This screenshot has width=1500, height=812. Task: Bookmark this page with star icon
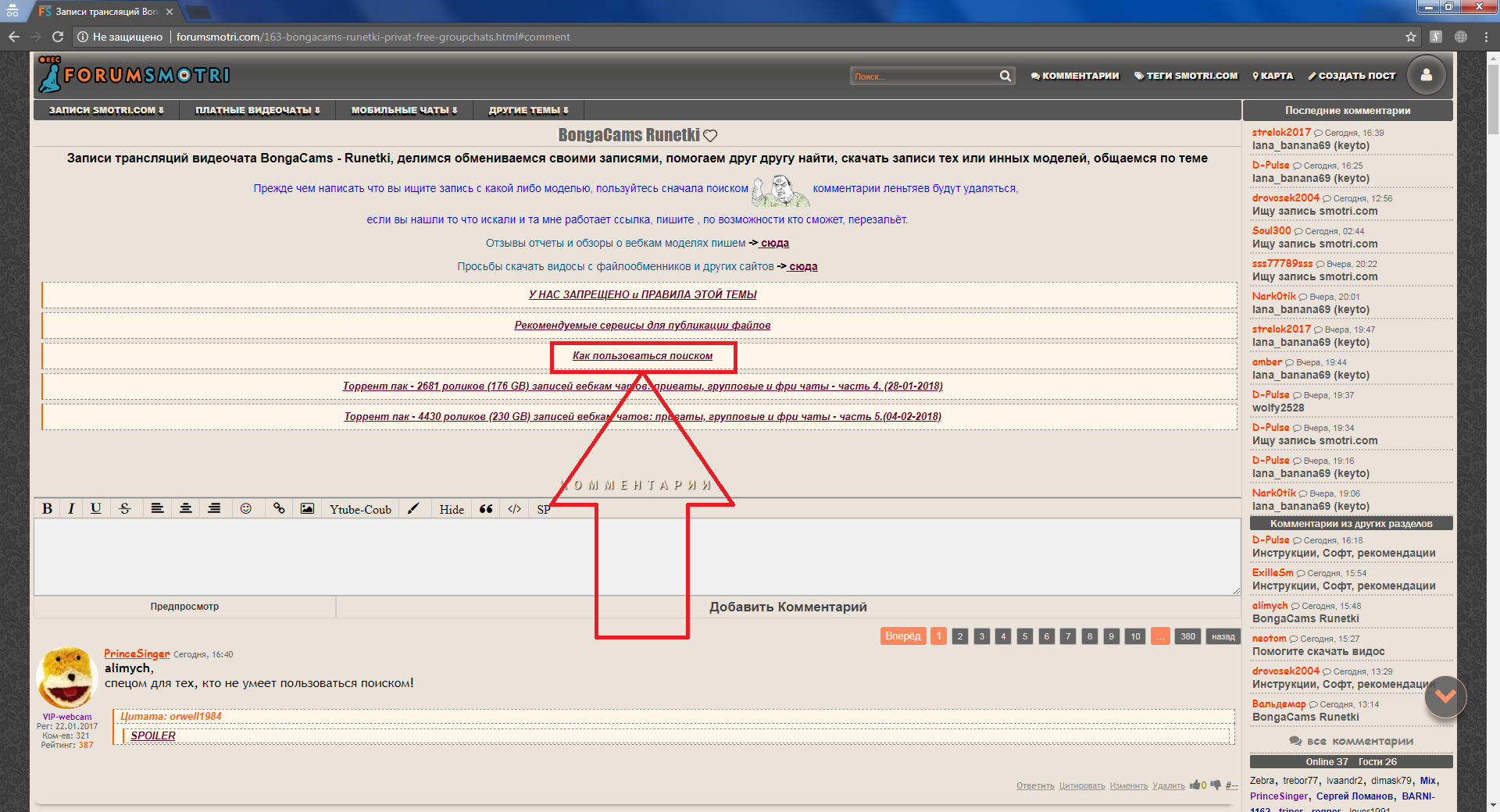click(1410, 37)
